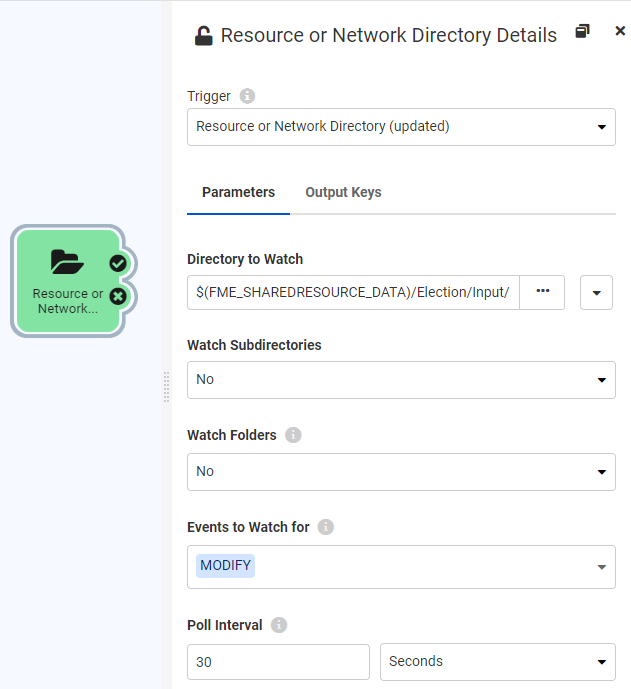Viewport: 631px width, 689px height.
Task: Click the Watch Subdirectories label
Action: click(x=254, y=345)
